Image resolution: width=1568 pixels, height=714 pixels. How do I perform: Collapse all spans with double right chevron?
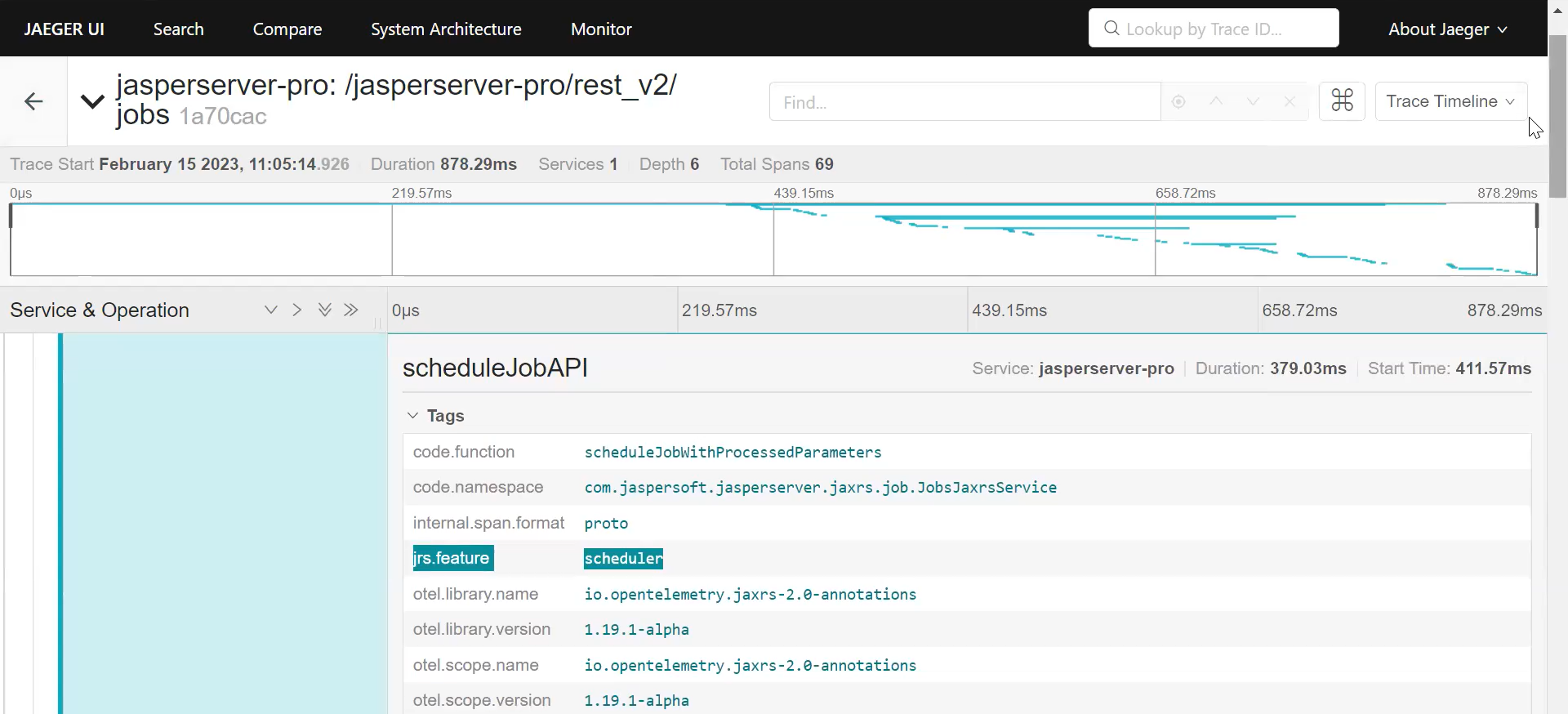pyautogui.click(x=351, y=310)
